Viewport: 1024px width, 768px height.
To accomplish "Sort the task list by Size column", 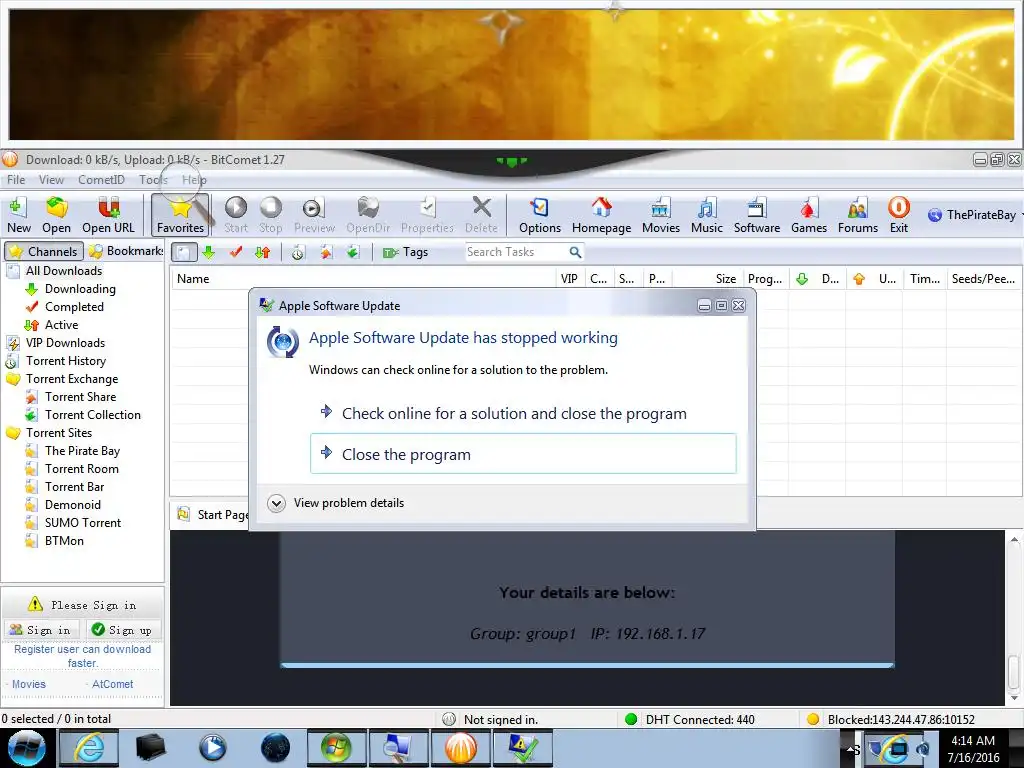I will coord(708,279).
